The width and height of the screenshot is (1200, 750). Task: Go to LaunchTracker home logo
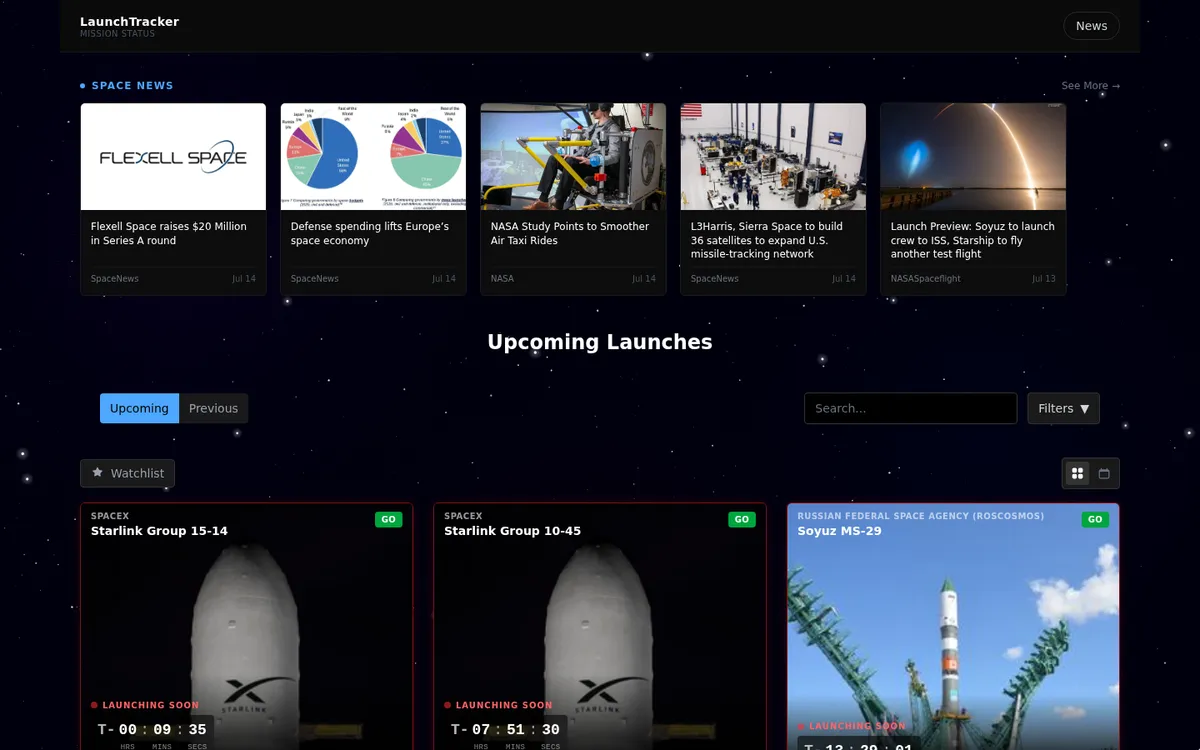pyautogui.click(x=130, y=26)
